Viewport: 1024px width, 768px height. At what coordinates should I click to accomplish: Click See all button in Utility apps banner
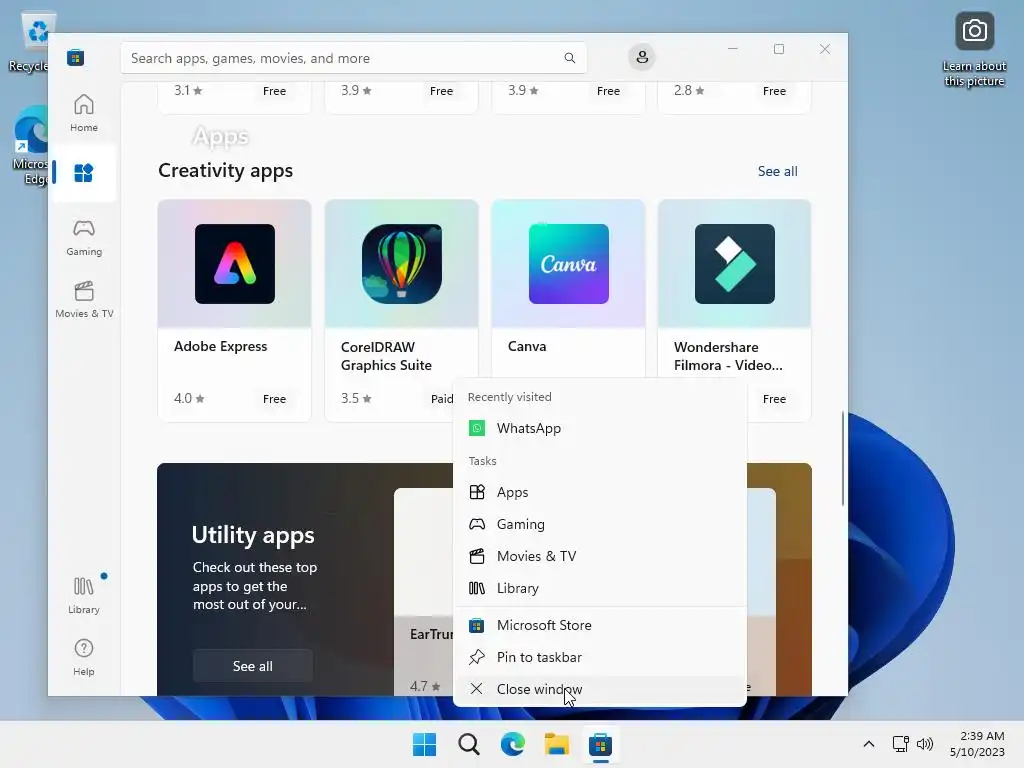click(x=253, y=666)
